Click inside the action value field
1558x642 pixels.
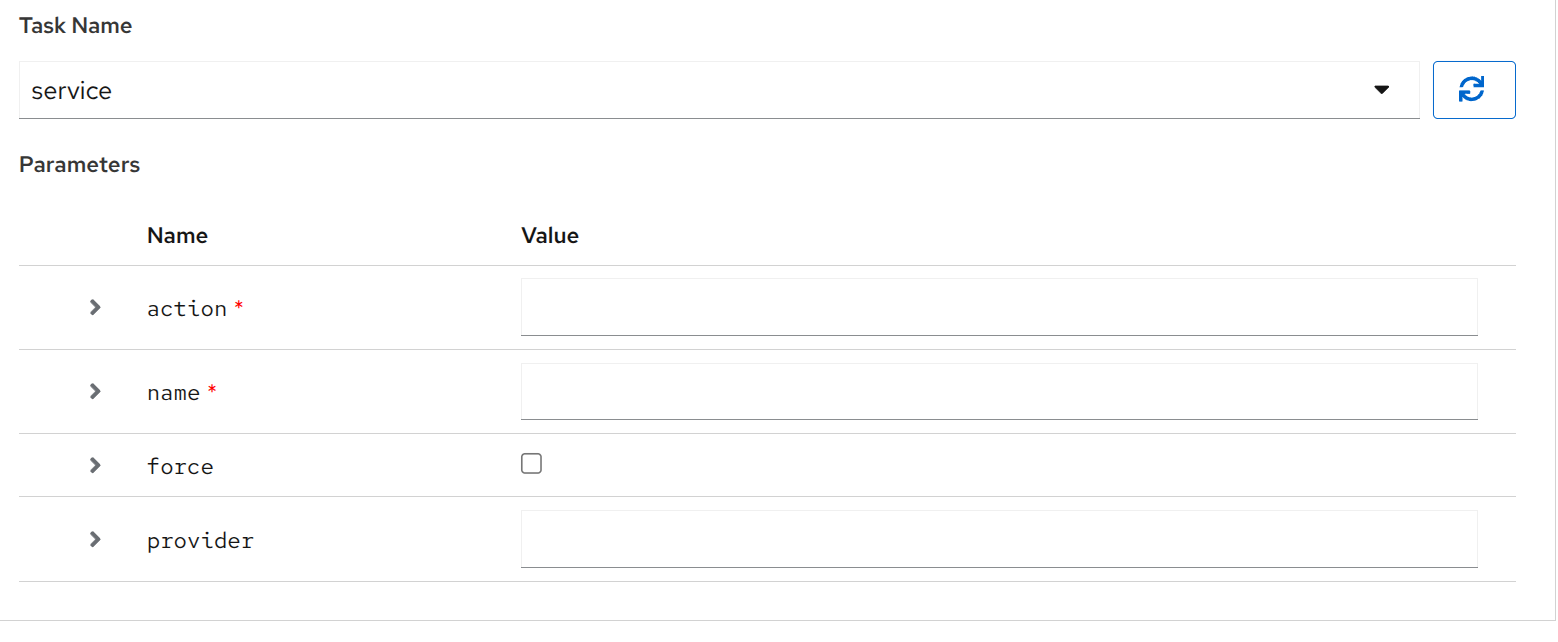(x=998, y=307)
